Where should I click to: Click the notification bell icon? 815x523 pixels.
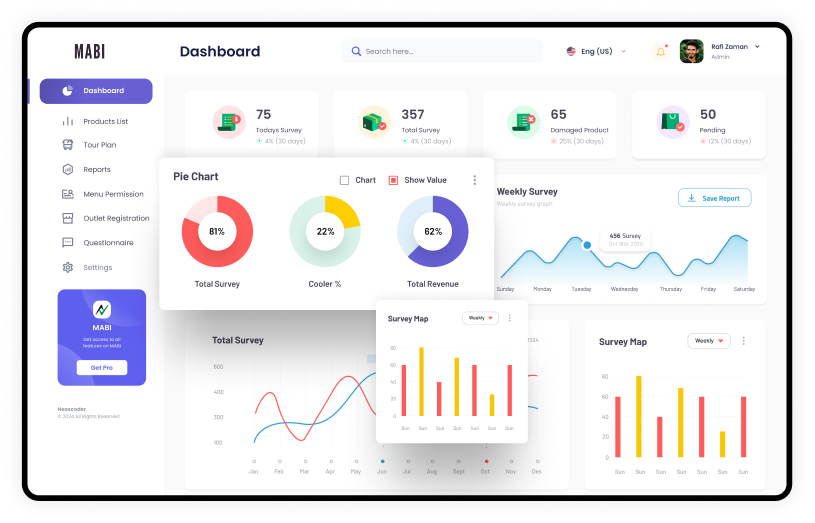pyautogui.click(x=661, y=51)
